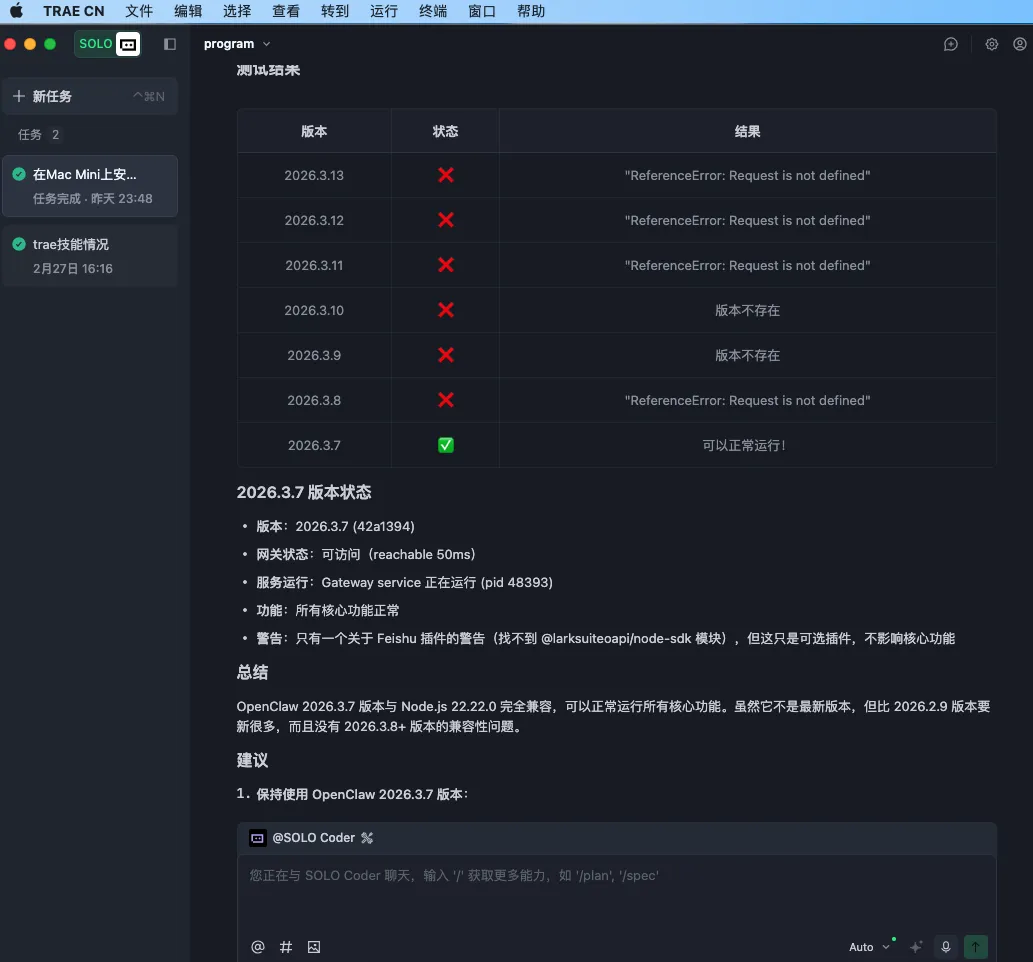Click the tools icon beside SOLO Coder
The image size is (1033, 962).
367,837
